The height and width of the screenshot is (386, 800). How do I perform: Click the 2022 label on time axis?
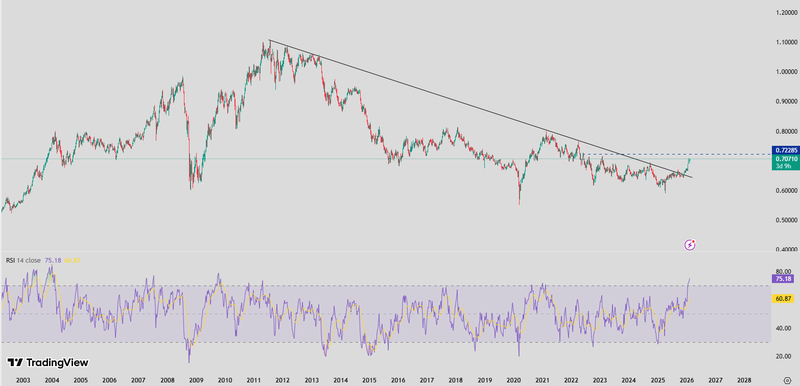click(x=572, y=380)
